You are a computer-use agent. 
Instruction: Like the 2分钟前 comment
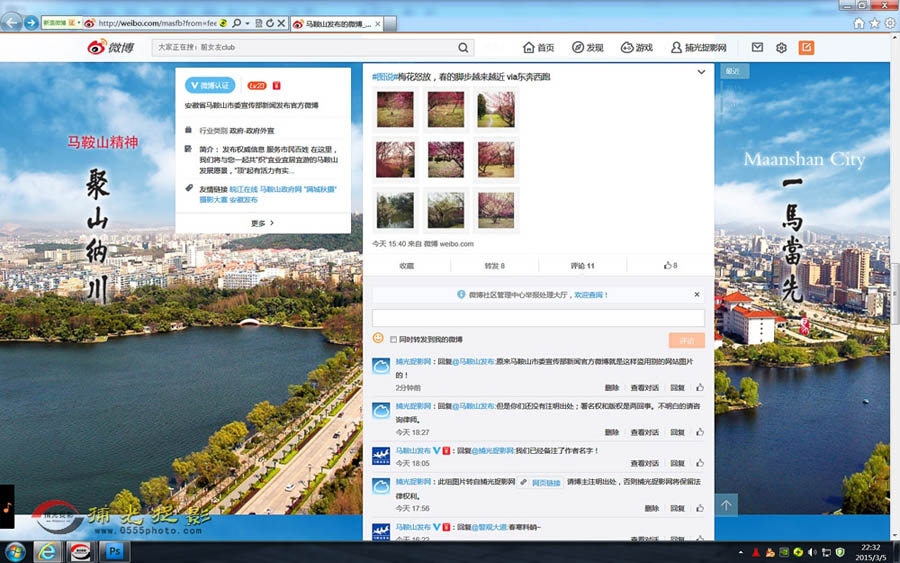[x=700, y=388]
